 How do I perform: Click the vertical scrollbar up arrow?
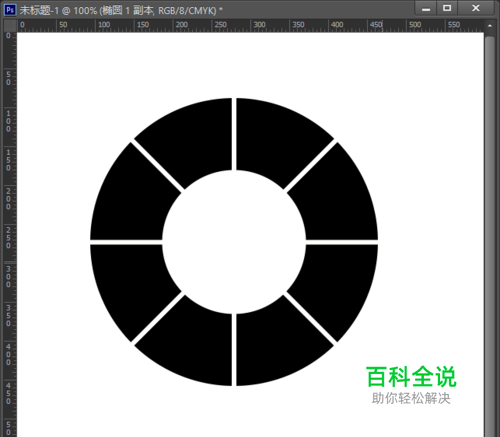tap(489, 26)
